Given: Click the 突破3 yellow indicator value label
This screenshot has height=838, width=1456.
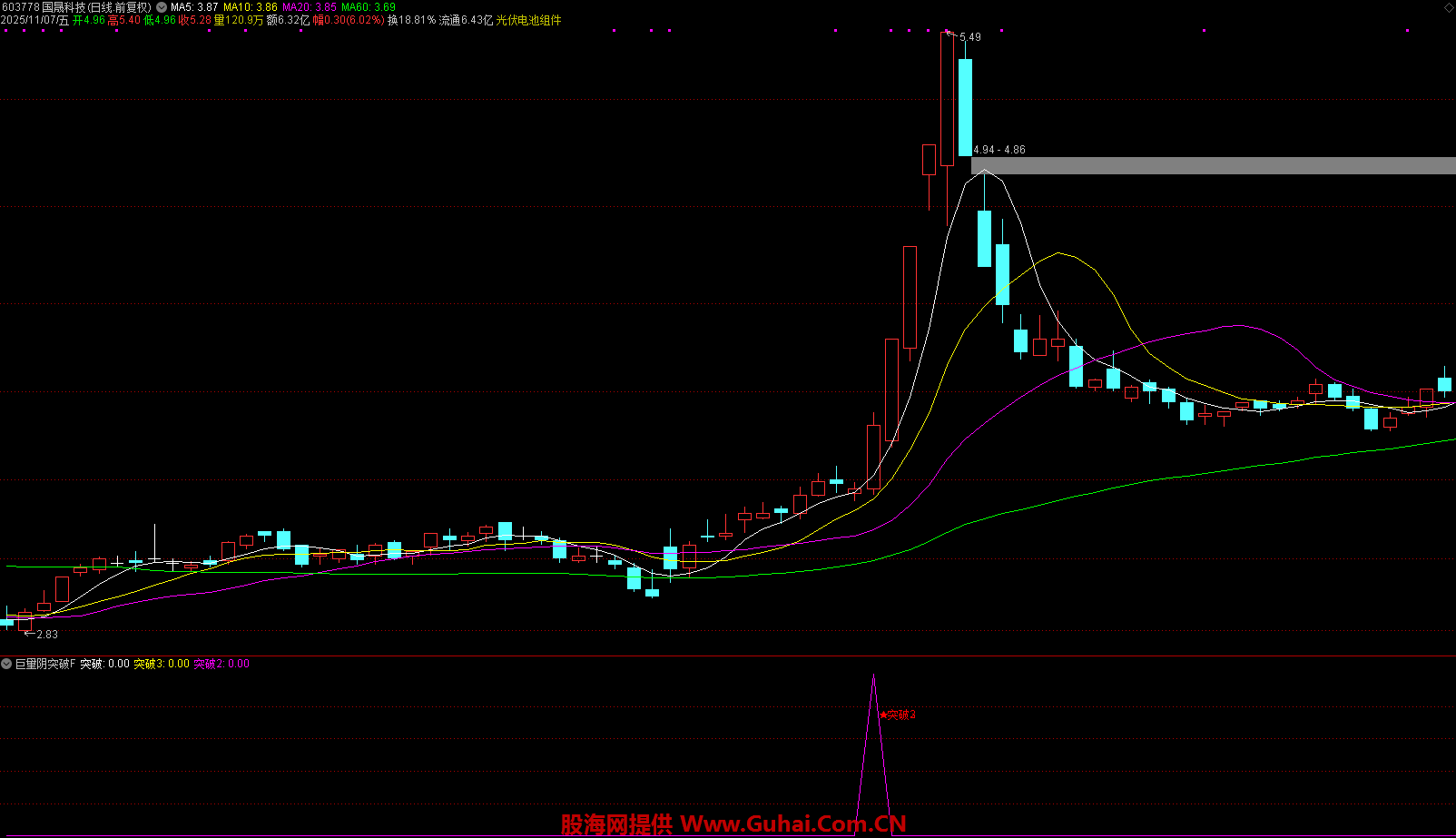Looking at the screenshot, I should [x=162, y=664].
